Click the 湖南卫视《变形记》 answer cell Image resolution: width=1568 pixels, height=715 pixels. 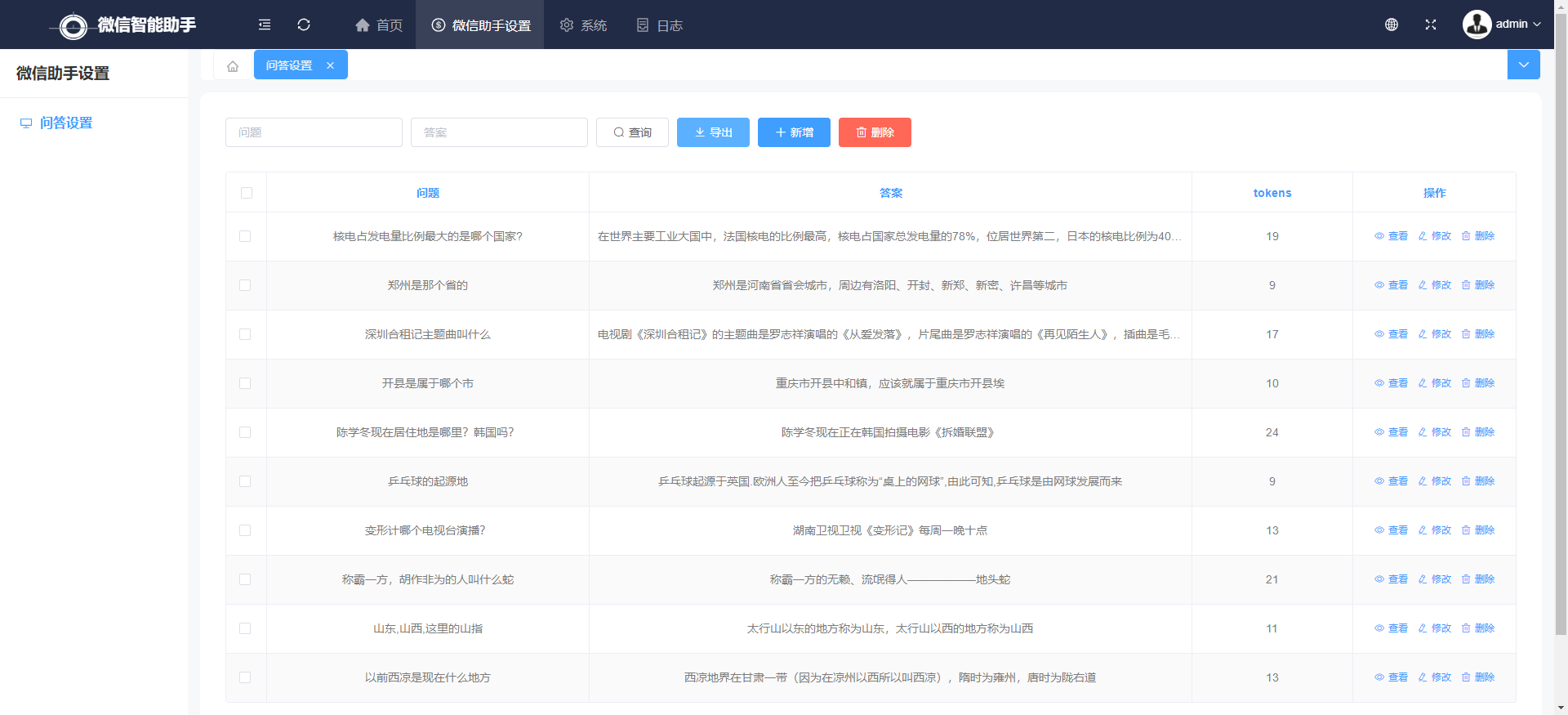(x=890, y=530)
